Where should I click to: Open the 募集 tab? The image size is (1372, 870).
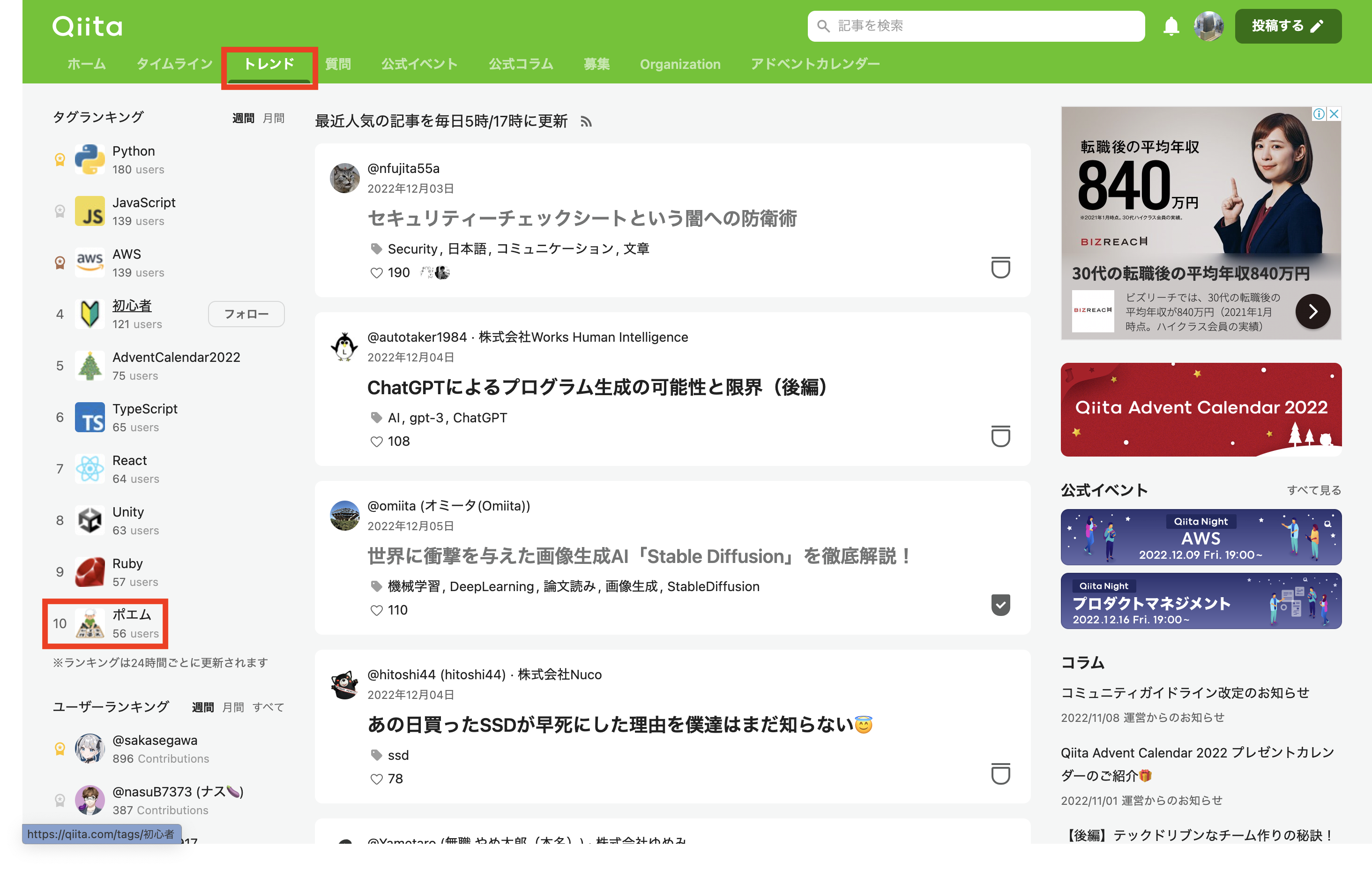(x=597, y=64)
